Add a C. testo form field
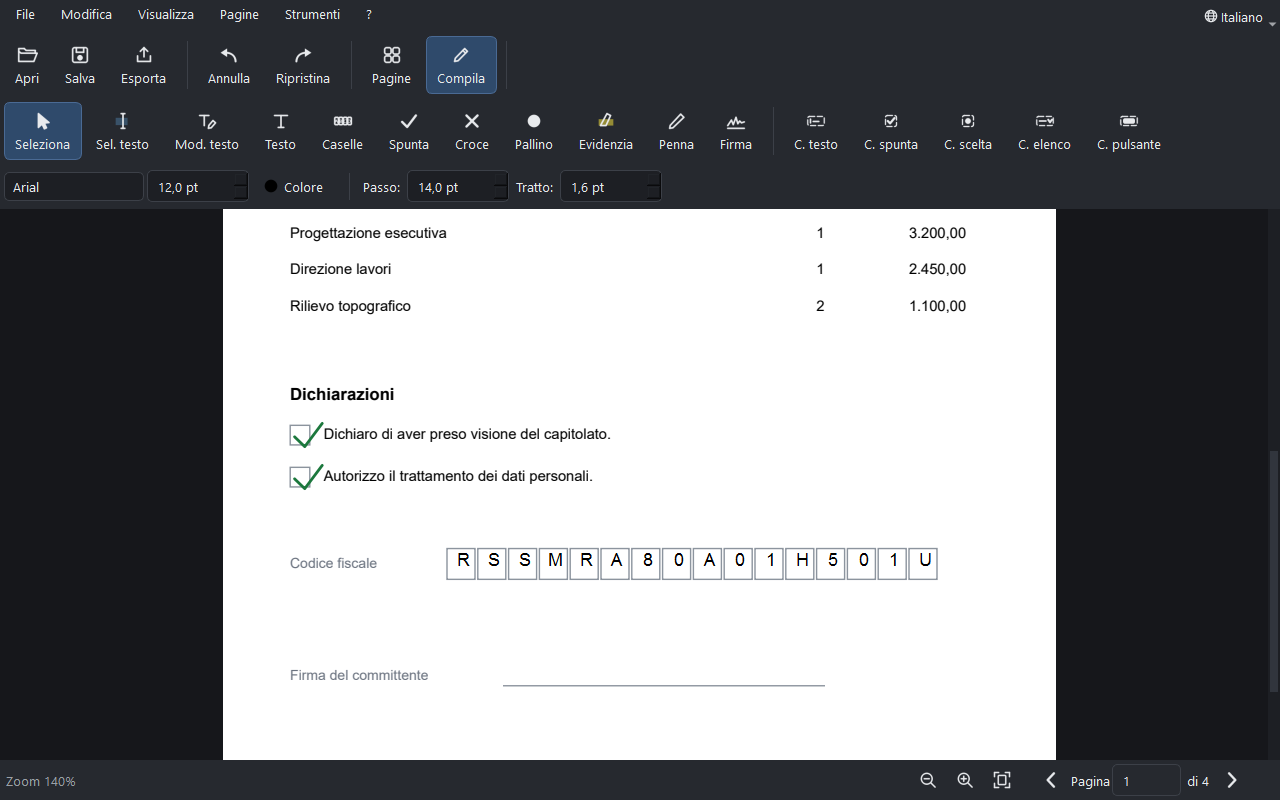The width and height of the screenshot is (1280, 800). [816, 131]
